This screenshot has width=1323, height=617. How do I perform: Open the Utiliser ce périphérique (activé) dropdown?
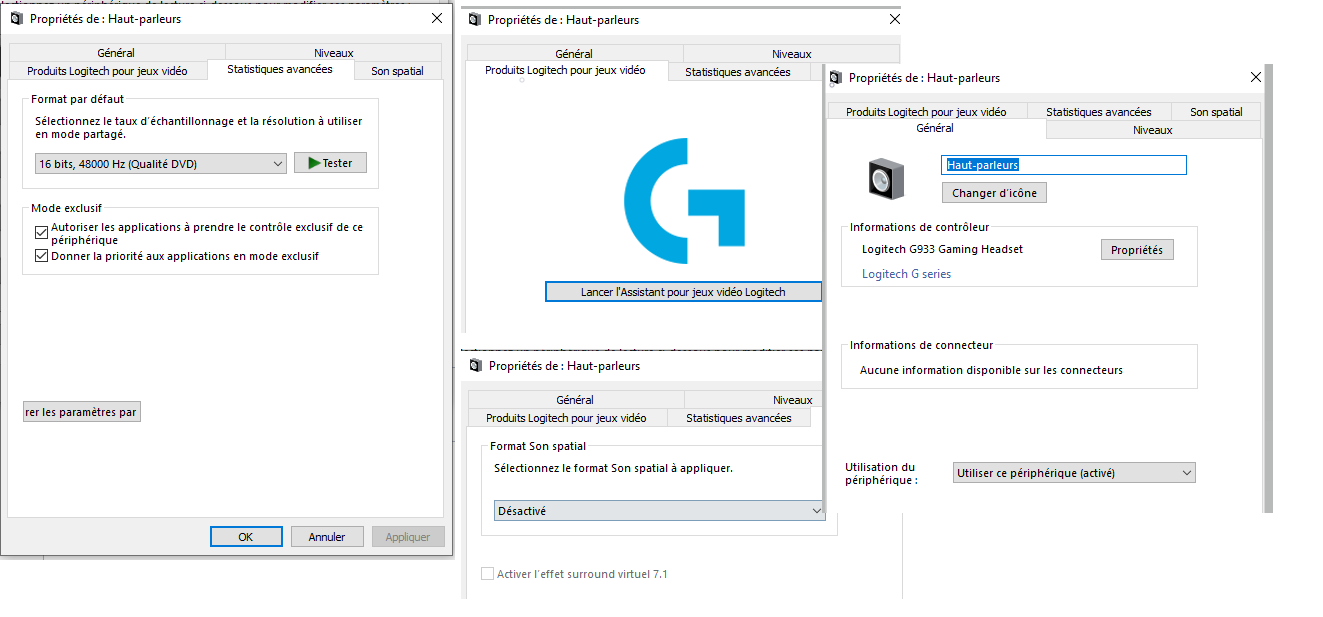tap(1074, 473)
